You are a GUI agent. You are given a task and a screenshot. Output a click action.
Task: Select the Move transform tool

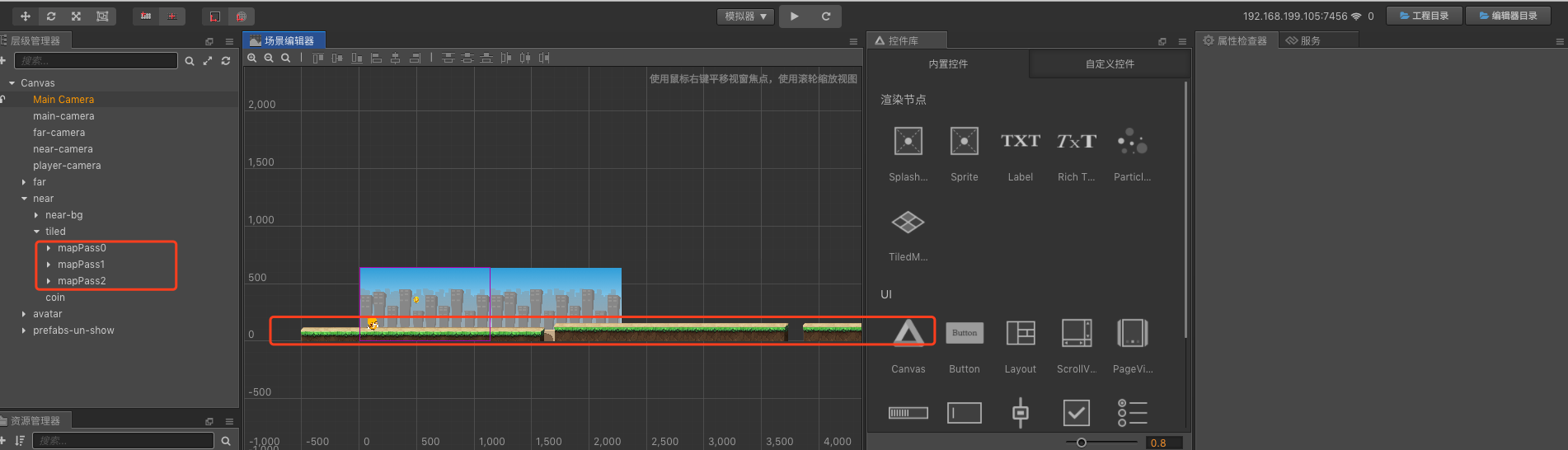pos(26,16)
